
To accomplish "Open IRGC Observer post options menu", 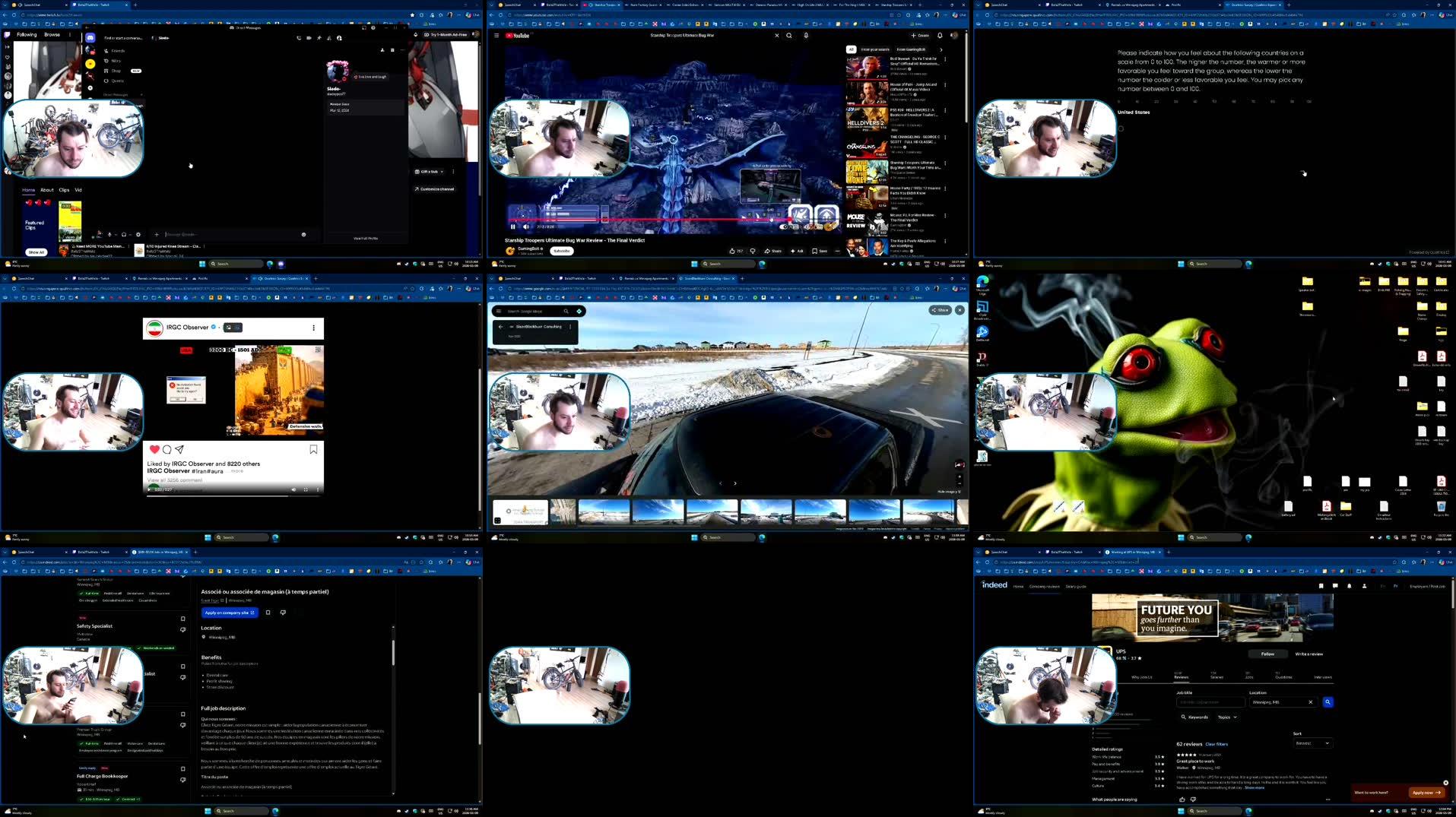I will 313,328.
